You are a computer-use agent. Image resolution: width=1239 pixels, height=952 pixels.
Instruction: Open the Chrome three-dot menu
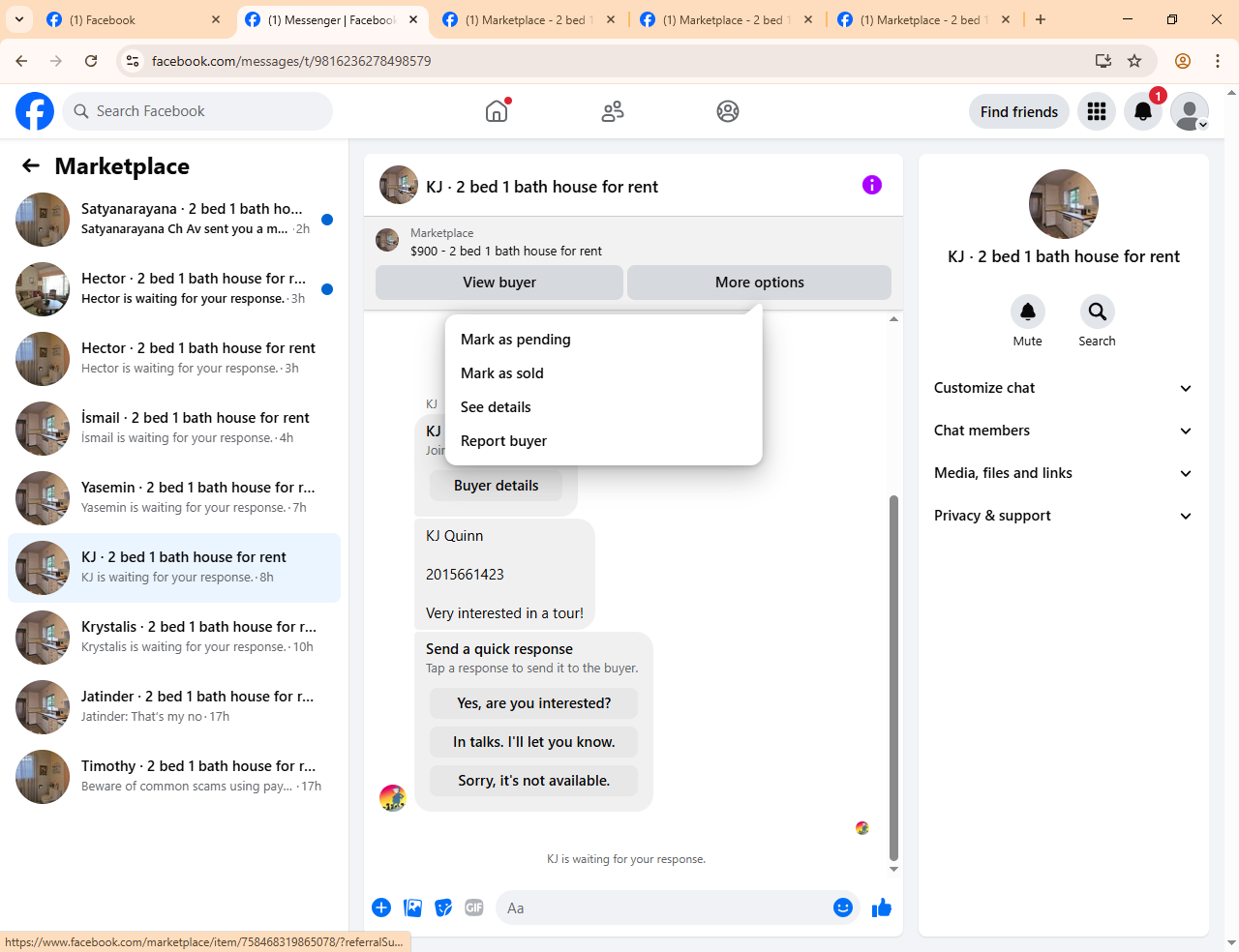pos(1218,61)
